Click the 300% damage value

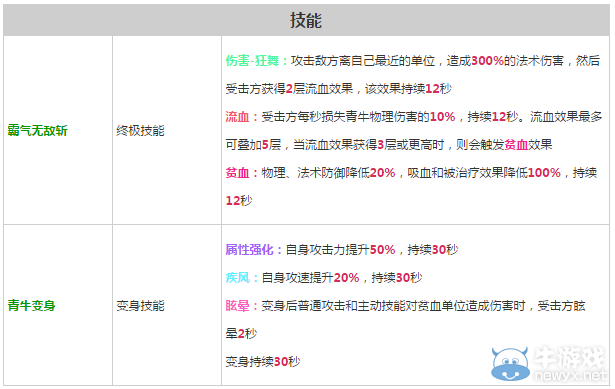[x=487, y=61]
